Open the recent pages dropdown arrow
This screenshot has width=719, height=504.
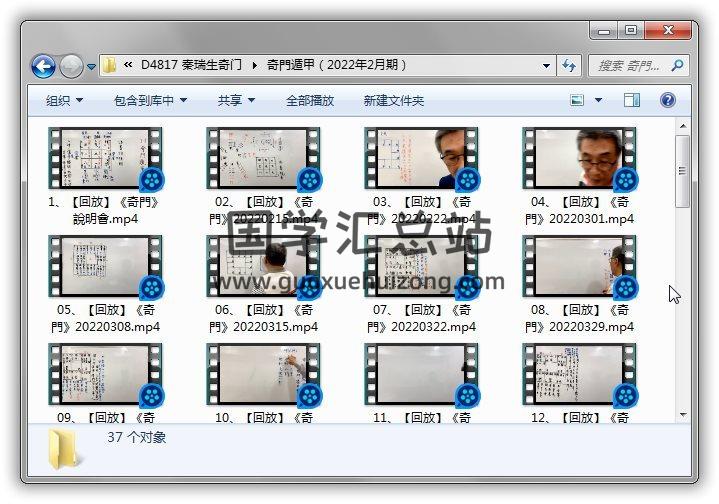pyautogui.click(x=91, y=67)
